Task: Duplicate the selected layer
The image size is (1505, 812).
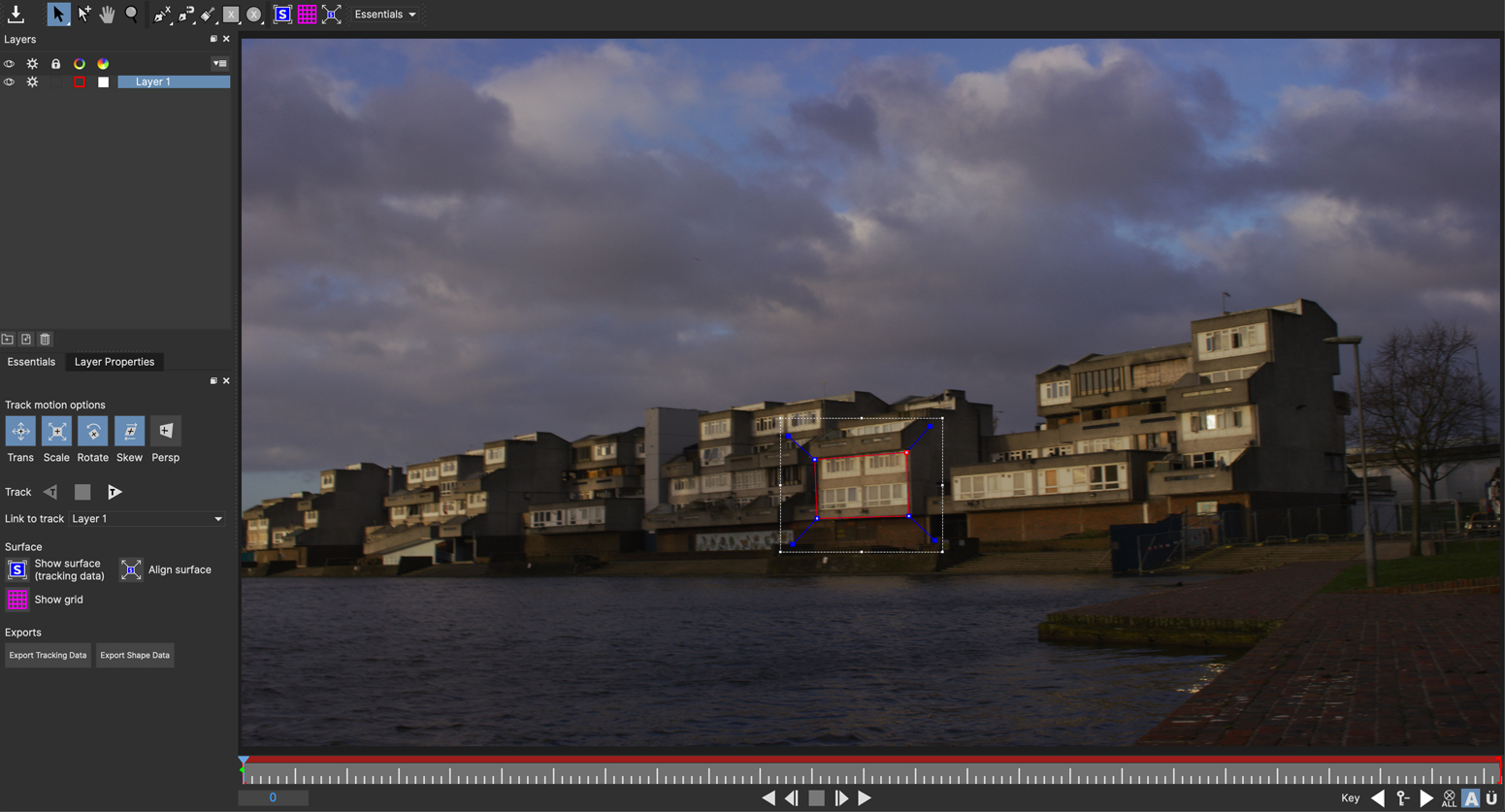Action: 26,340
